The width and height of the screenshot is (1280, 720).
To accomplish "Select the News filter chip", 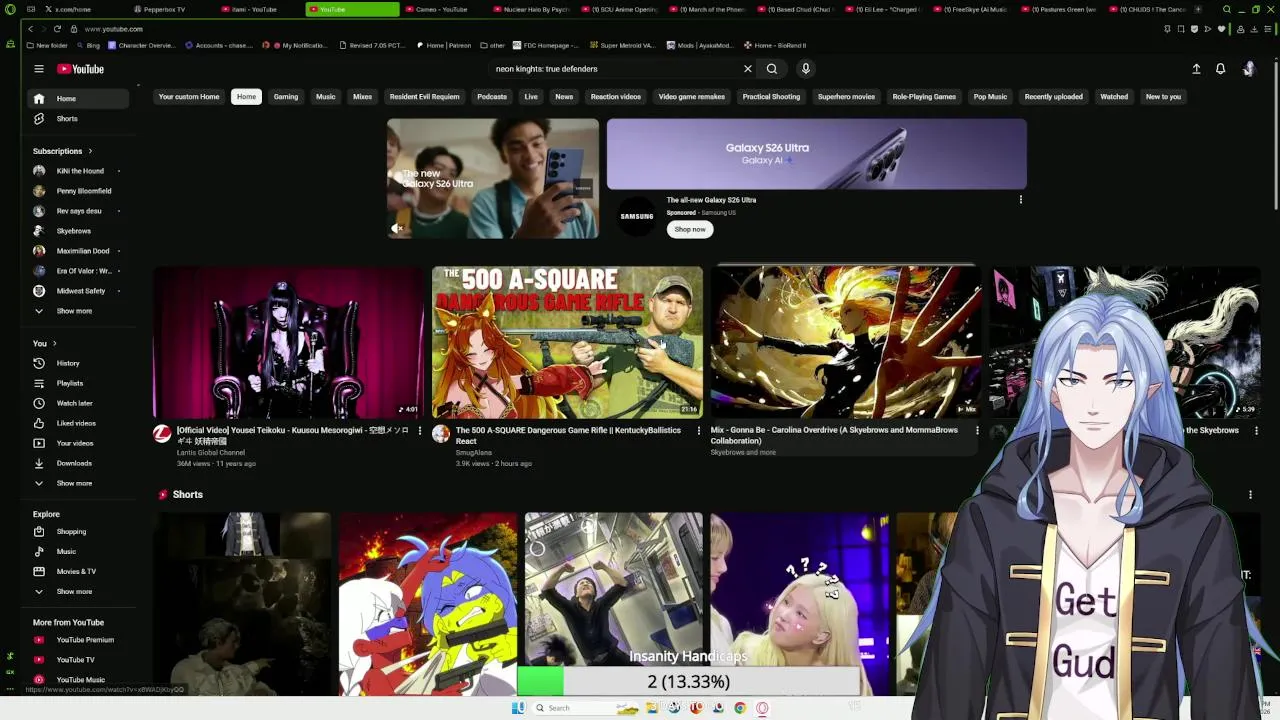I will pyautogui.click(x=564, y=97).
